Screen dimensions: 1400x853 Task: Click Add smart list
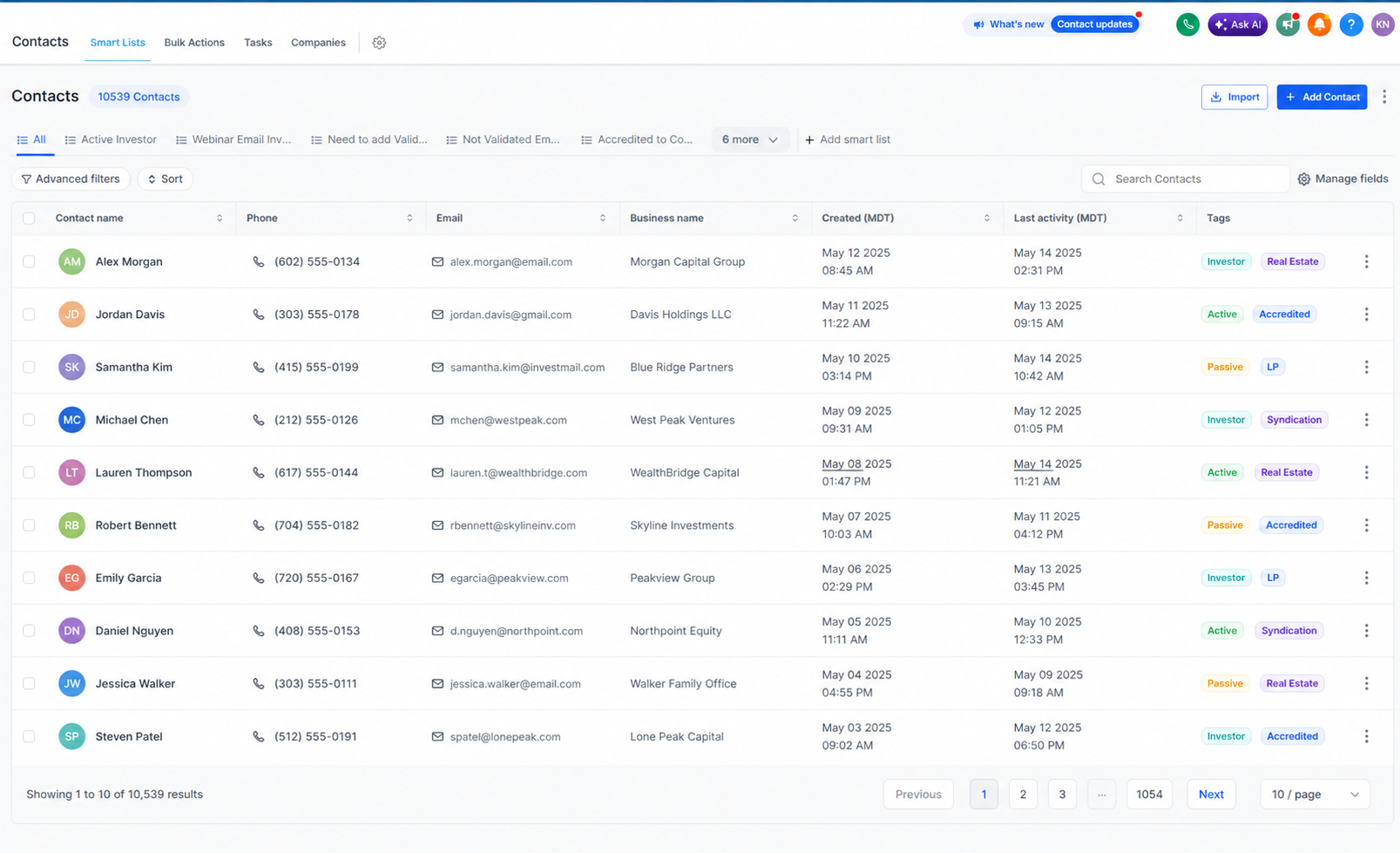(847, 139)
